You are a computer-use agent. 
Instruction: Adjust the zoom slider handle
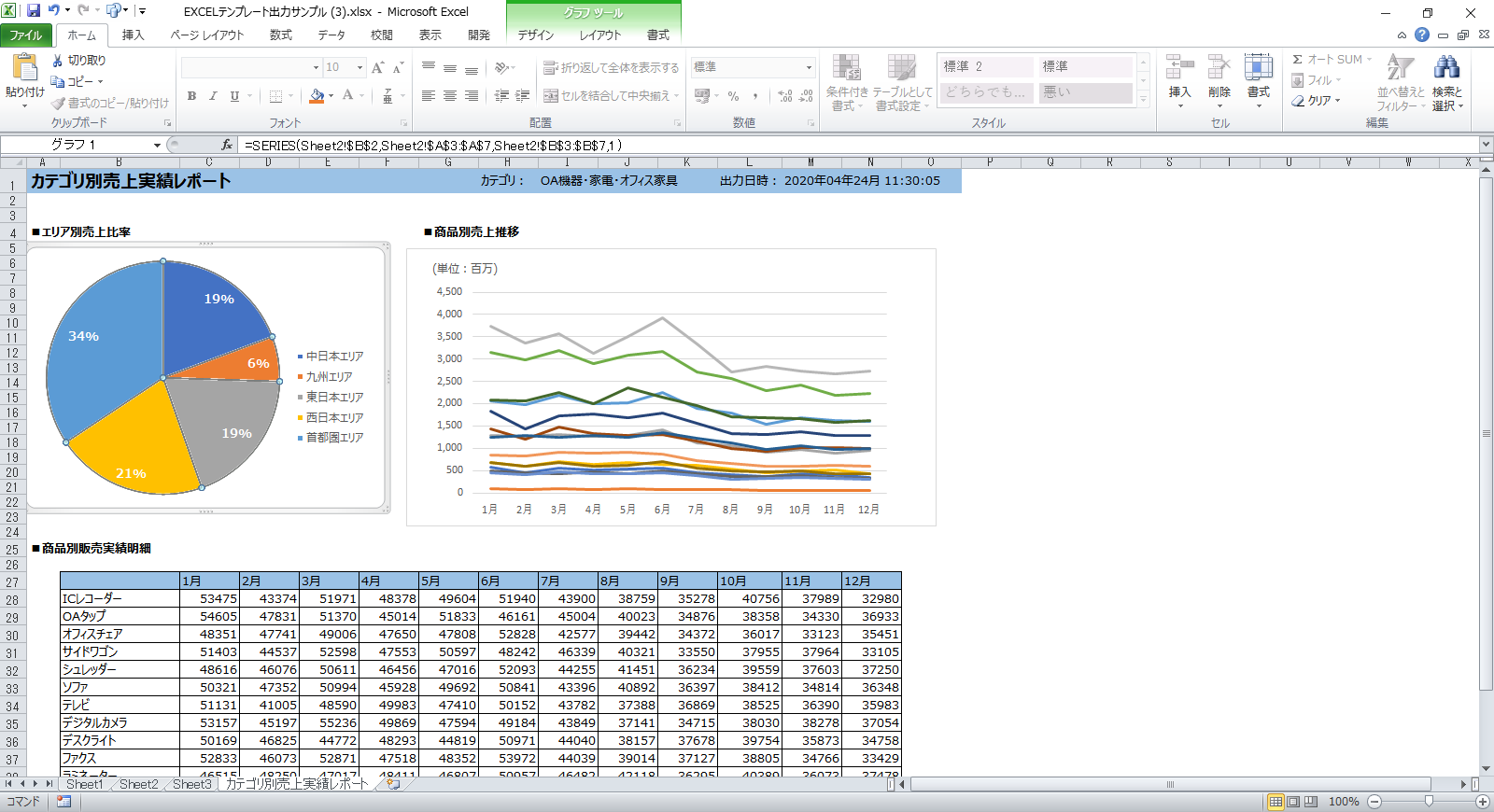(x=1429, y=801)
